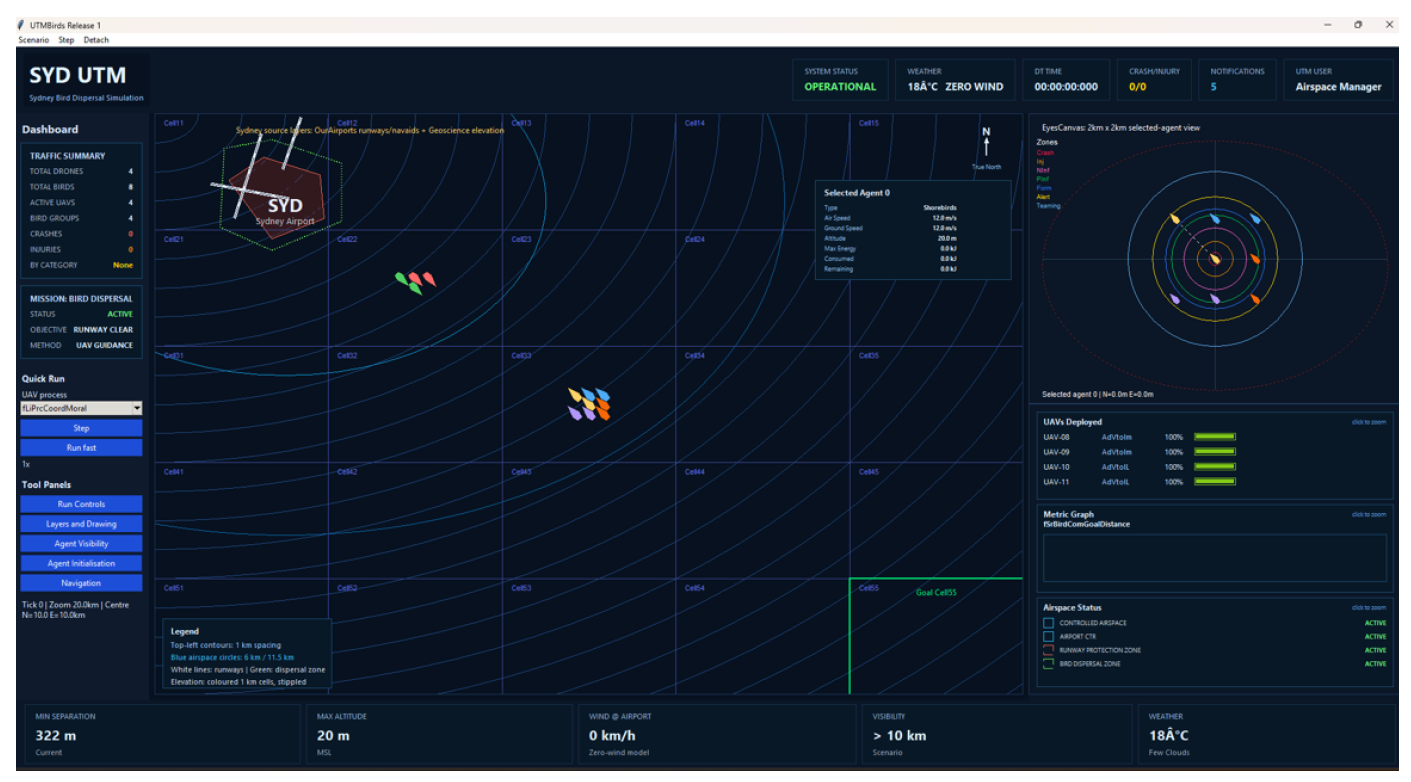Image resolution: width=1411 pixels, height=782 pixels.
Task: Click the UTMBirds feather icon in the title bar
Action: (x=21, y=25)
